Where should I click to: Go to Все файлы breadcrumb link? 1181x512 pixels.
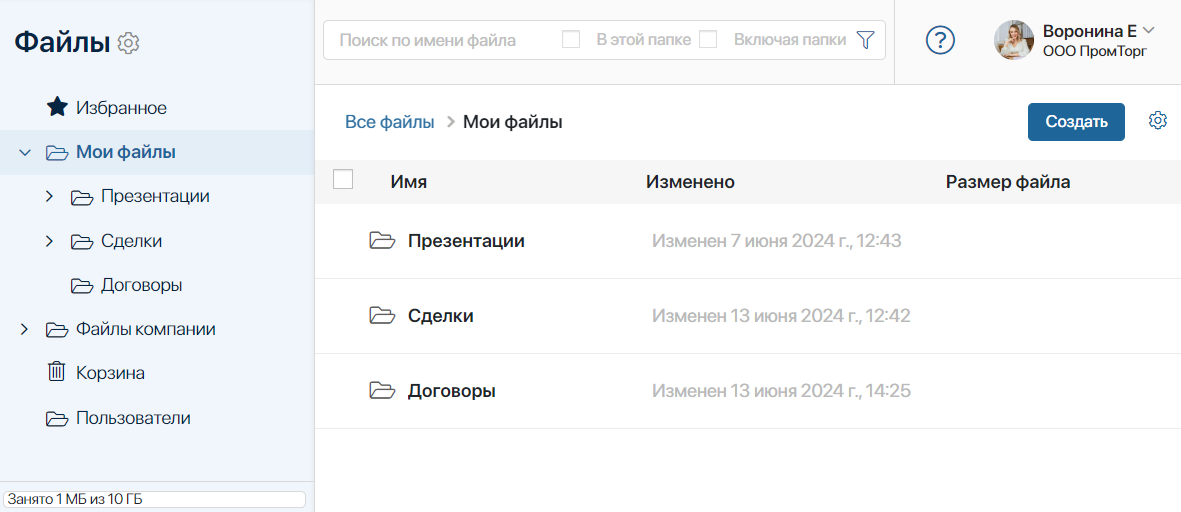pyautogui.click(x=389, y=122)
